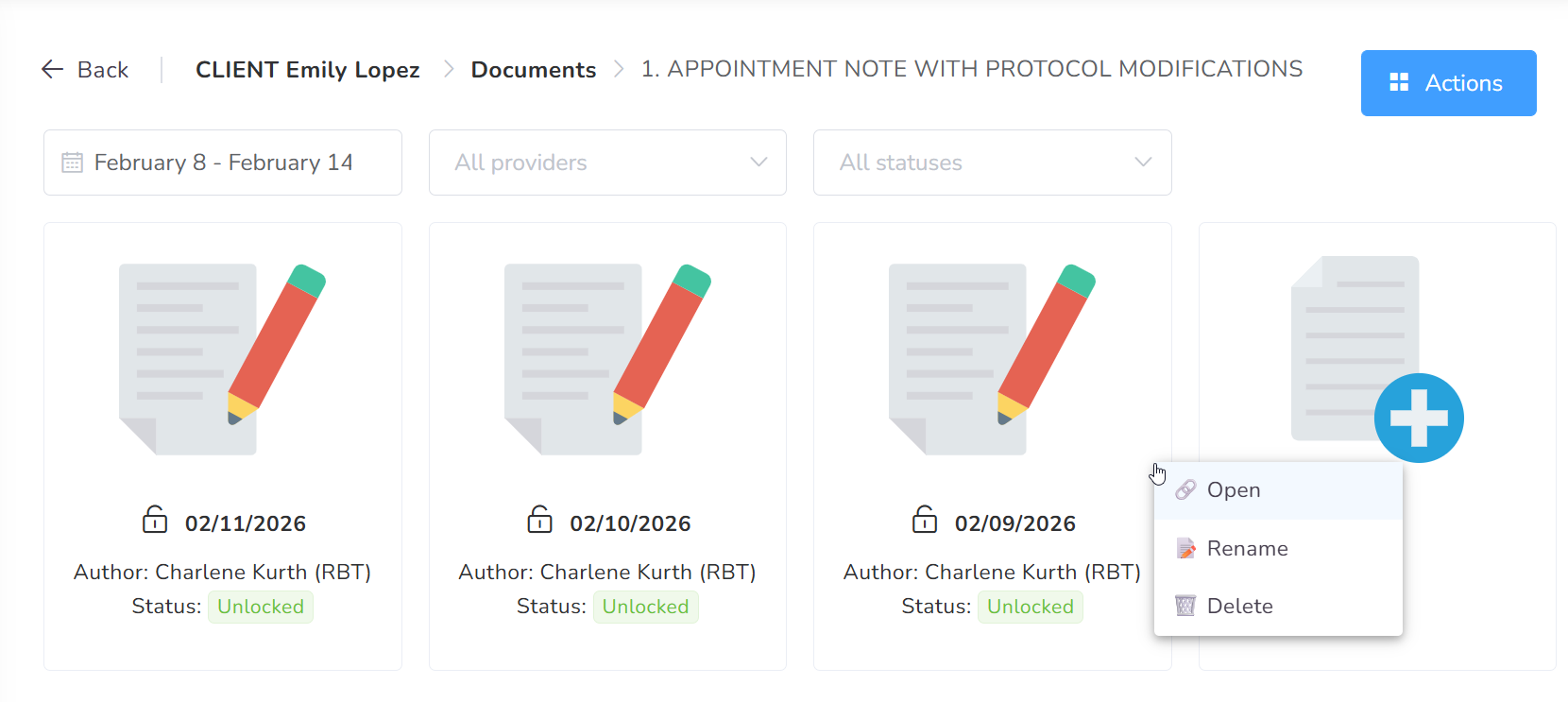Viewport: 1568px width, 702px height.
Task: Open the 02/09/2026 document thumbnail
Action: click(x=992, y=359)
